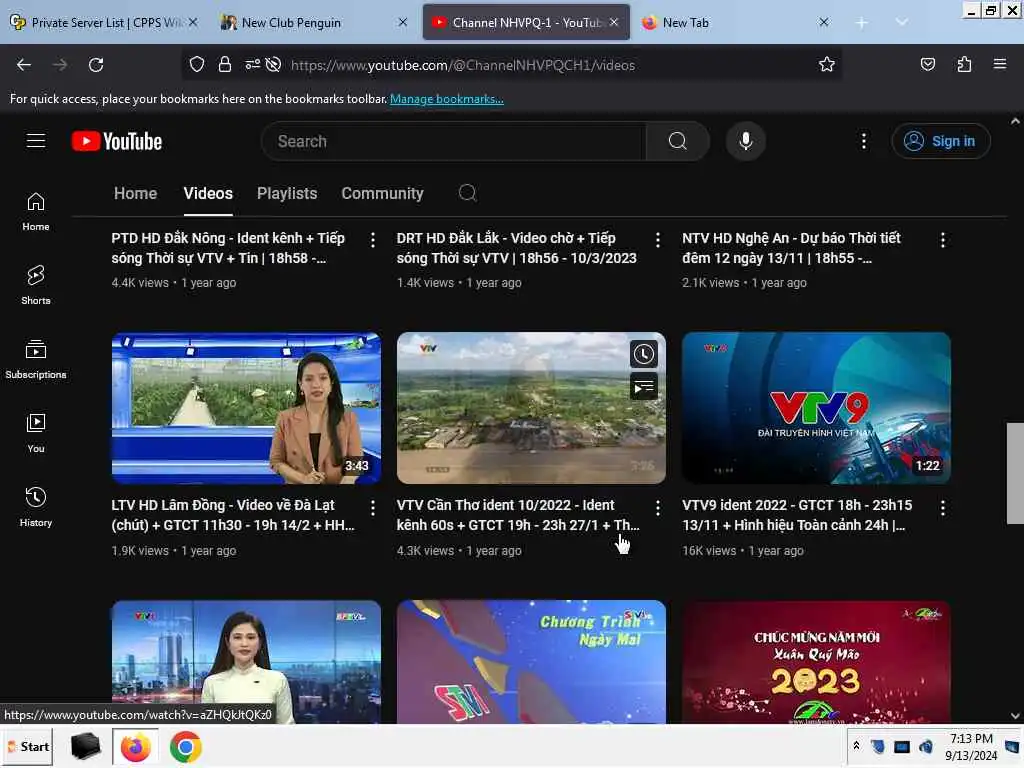The image size is (1024, 768).
Task: Switch to the New Tab browser tab
Action: (735, 22)
